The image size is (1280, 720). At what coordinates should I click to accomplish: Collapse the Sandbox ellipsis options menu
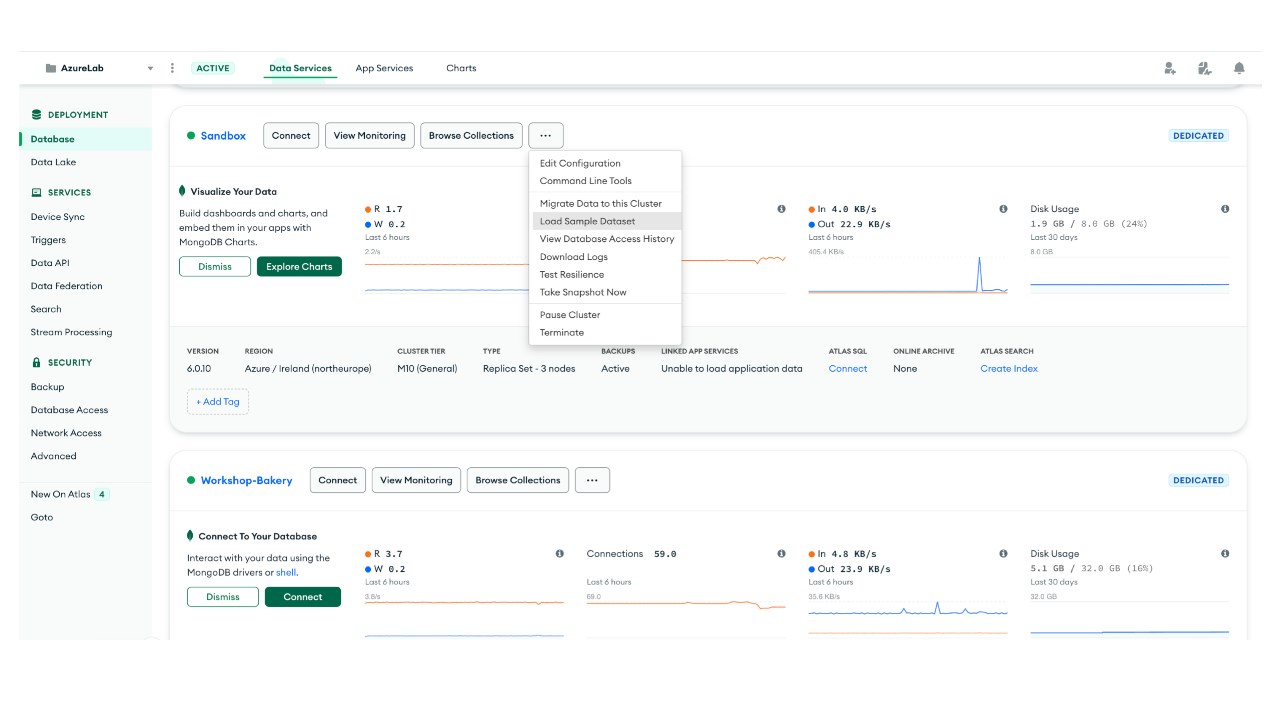tap(546, 136)
